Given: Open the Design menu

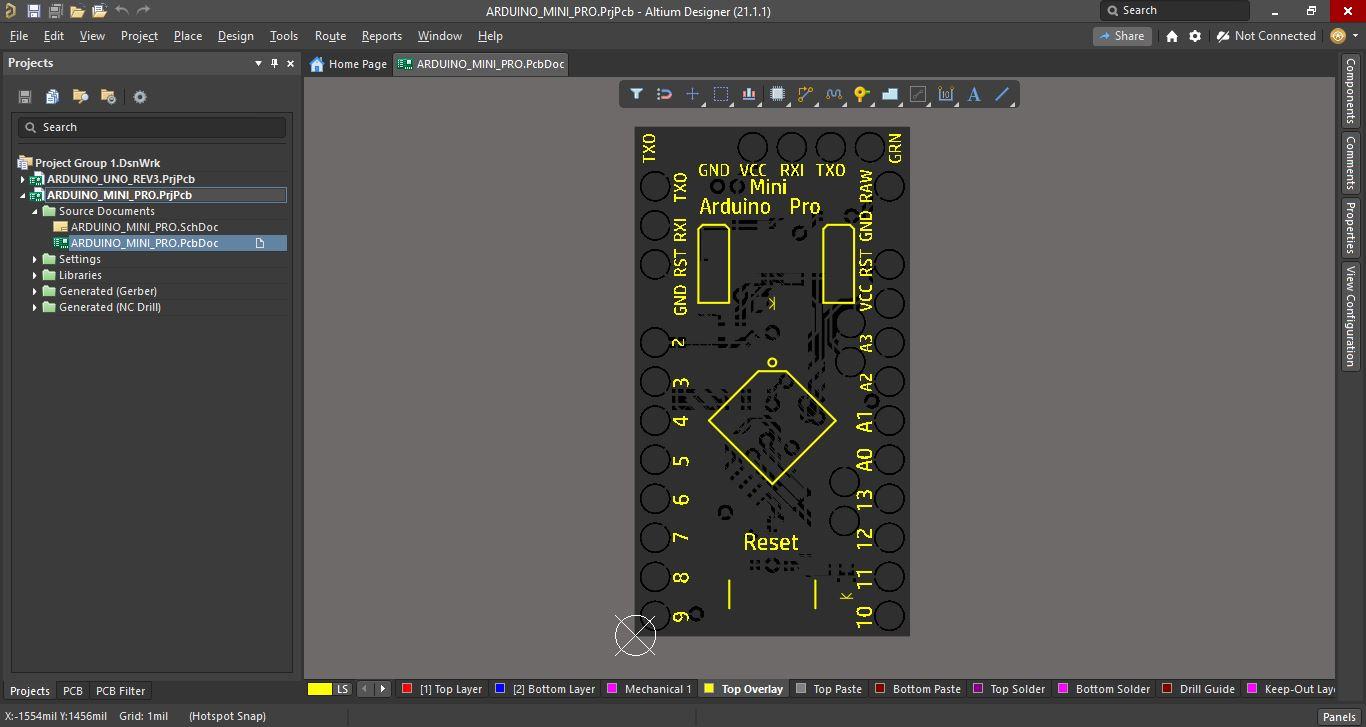Looking at the screenshot, I should 235,36.
